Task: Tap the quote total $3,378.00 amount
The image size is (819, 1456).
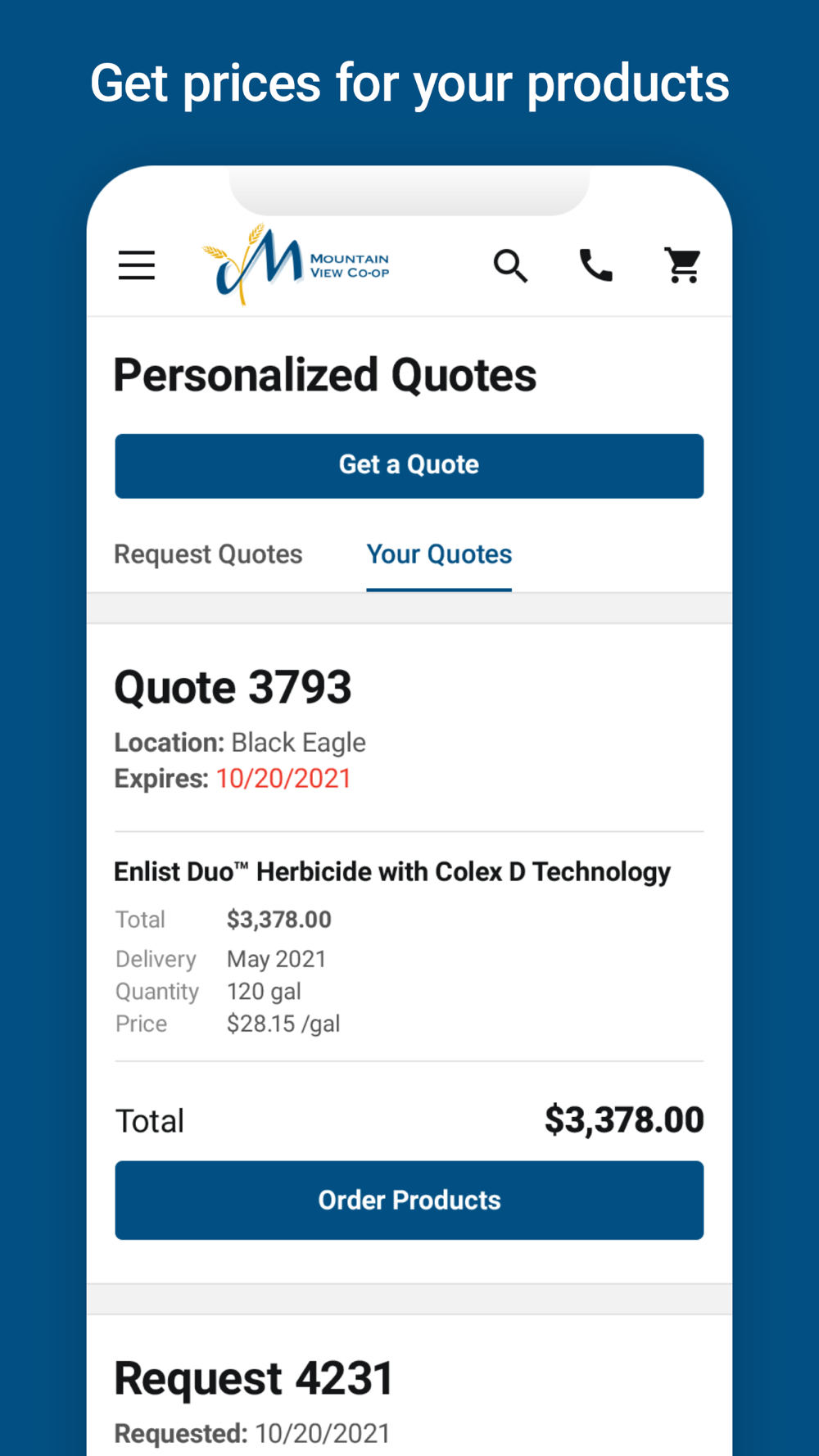Action: [624, 1119]
